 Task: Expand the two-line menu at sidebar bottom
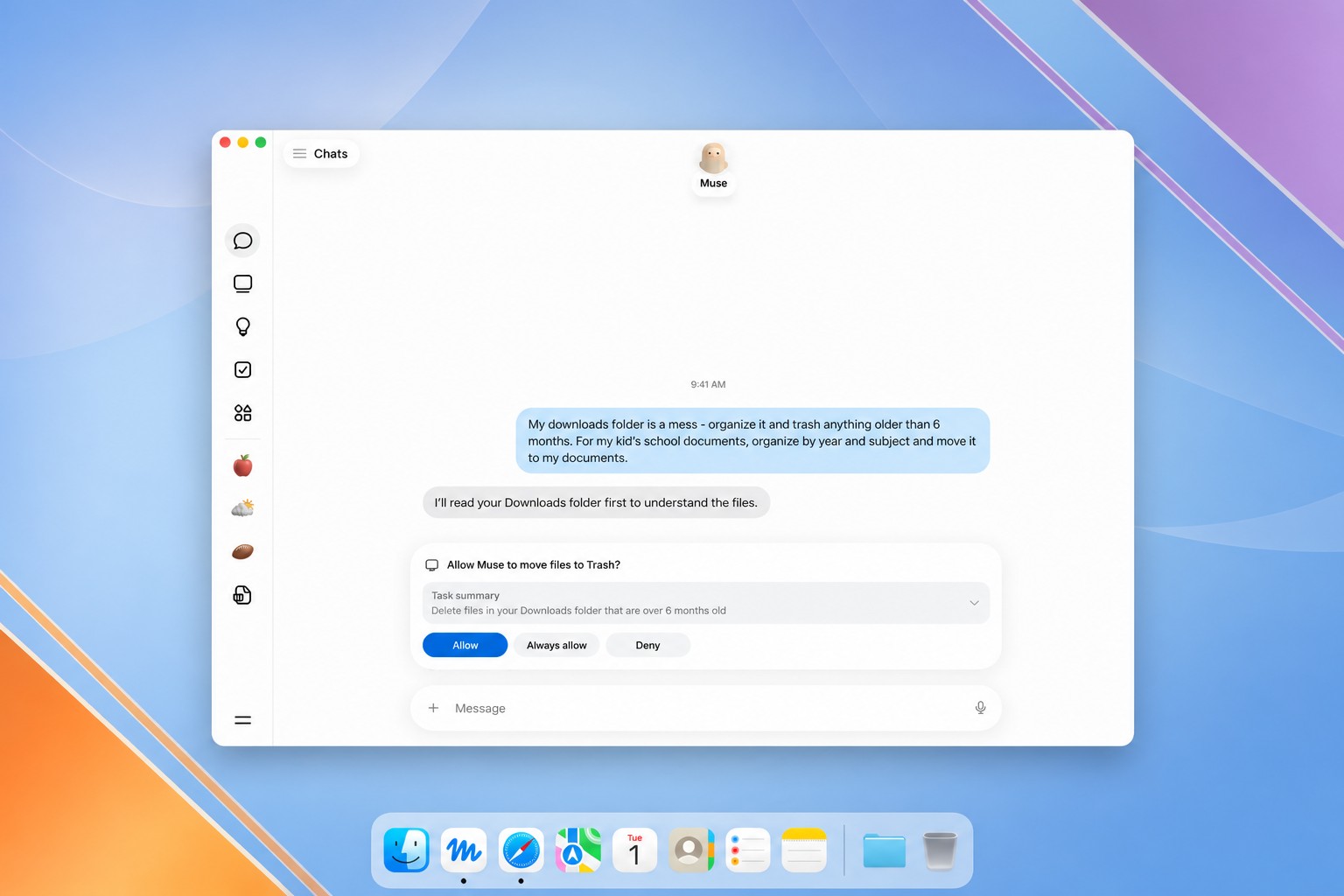242,720
